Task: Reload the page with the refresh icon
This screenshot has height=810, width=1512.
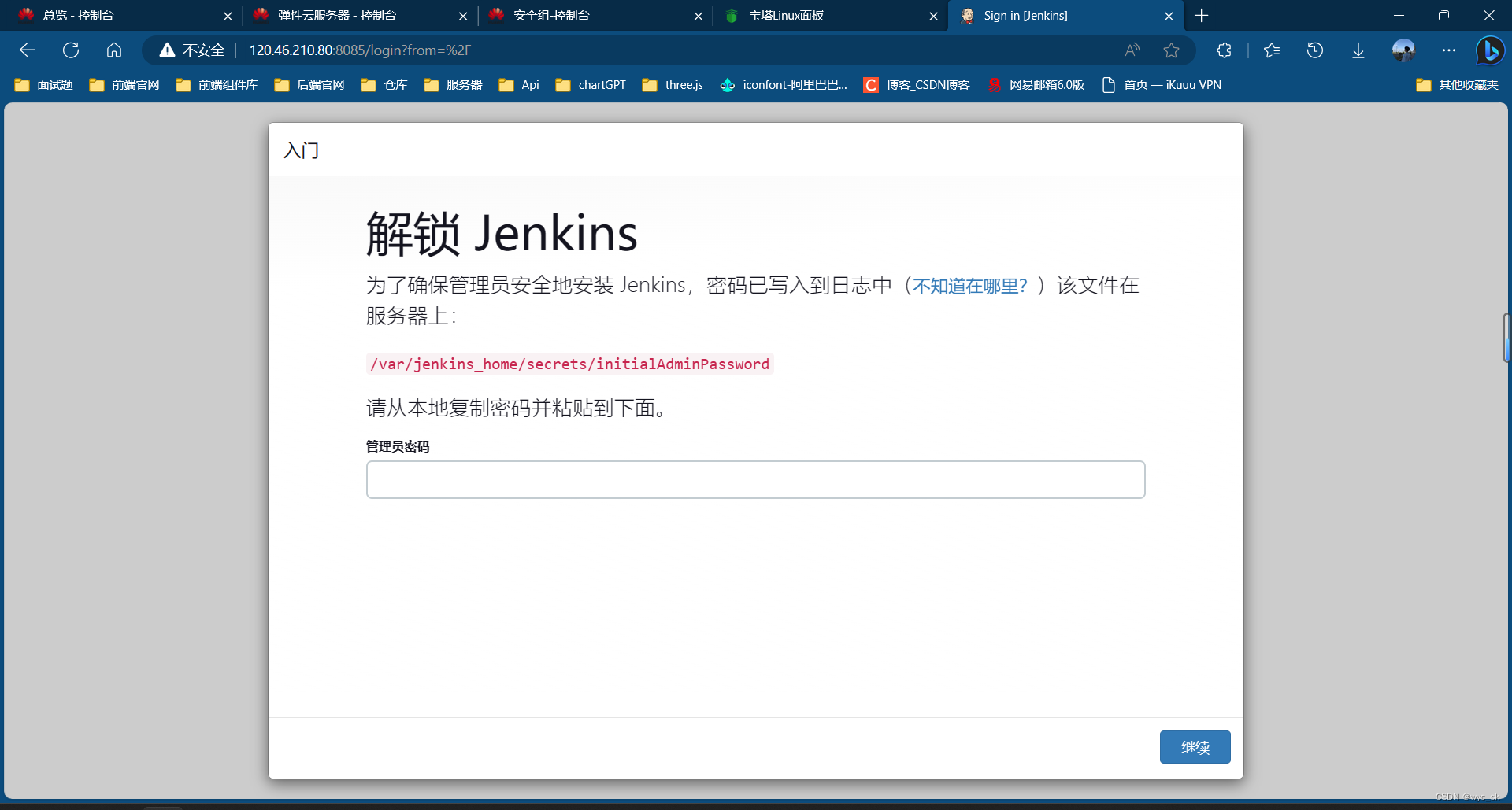Action: click(71, 50)
